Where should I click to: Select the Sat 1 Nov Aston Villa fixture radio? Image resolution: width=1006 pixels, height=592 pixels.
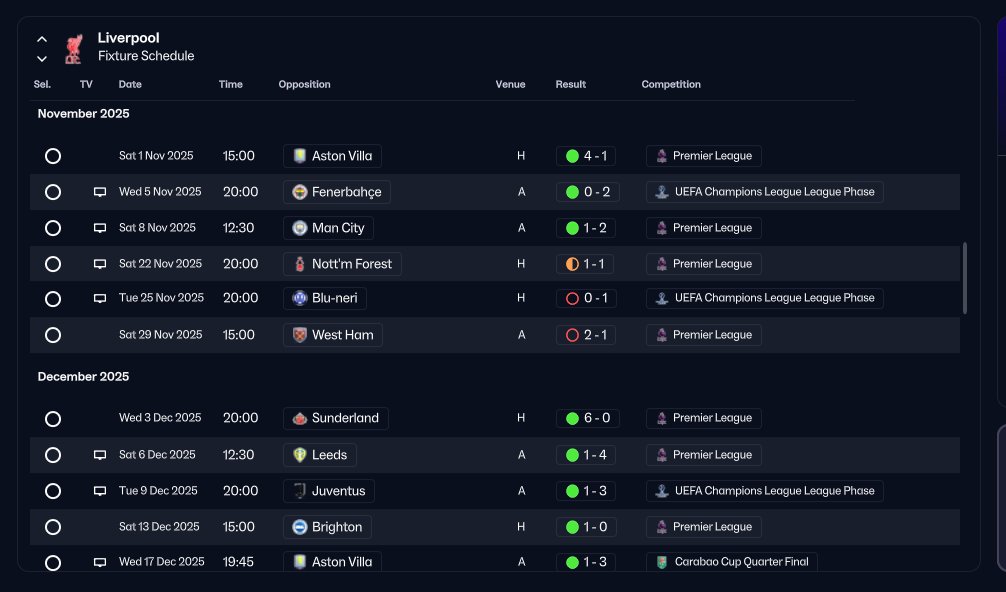[x=53, y=156]
